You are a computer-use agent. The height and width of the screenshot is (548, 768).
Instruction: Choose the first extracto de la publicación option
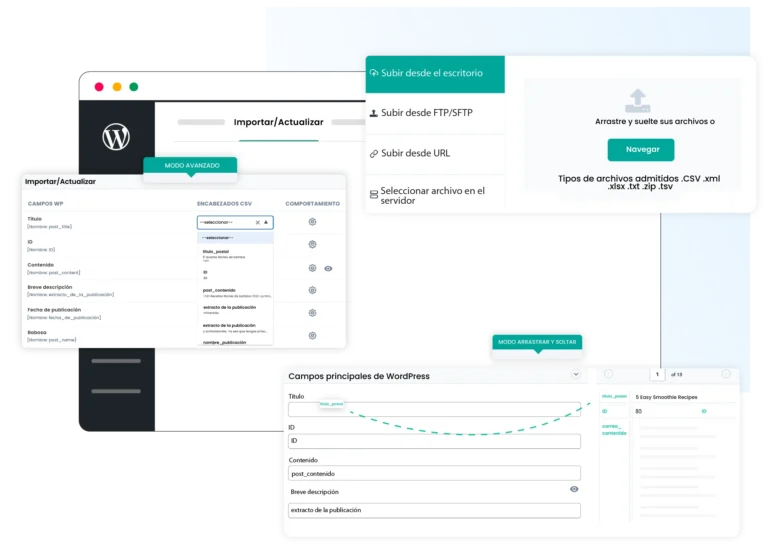coord(235,310)
